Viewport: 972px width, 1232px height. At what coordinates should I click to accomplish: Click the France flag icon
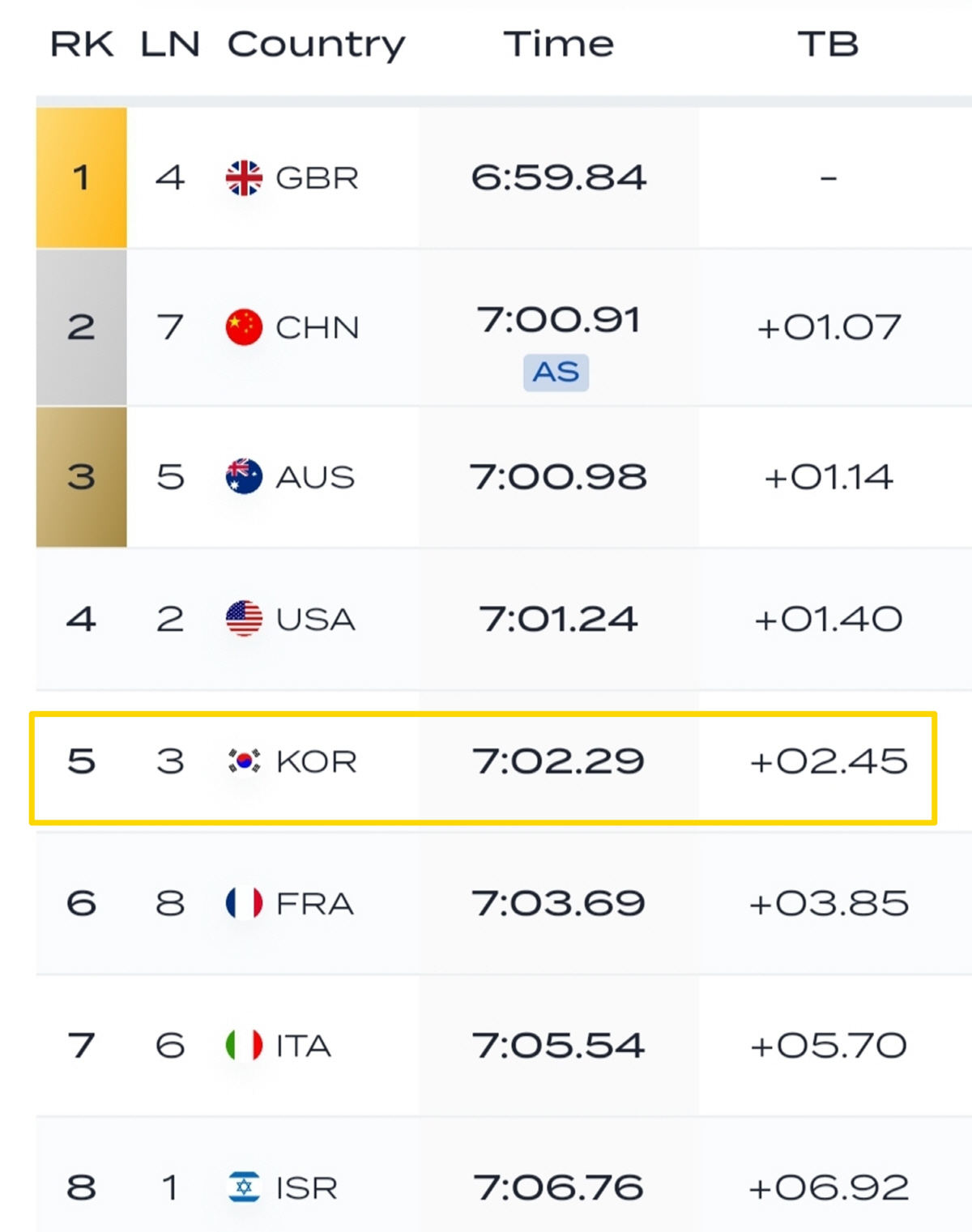click(244, 903)
